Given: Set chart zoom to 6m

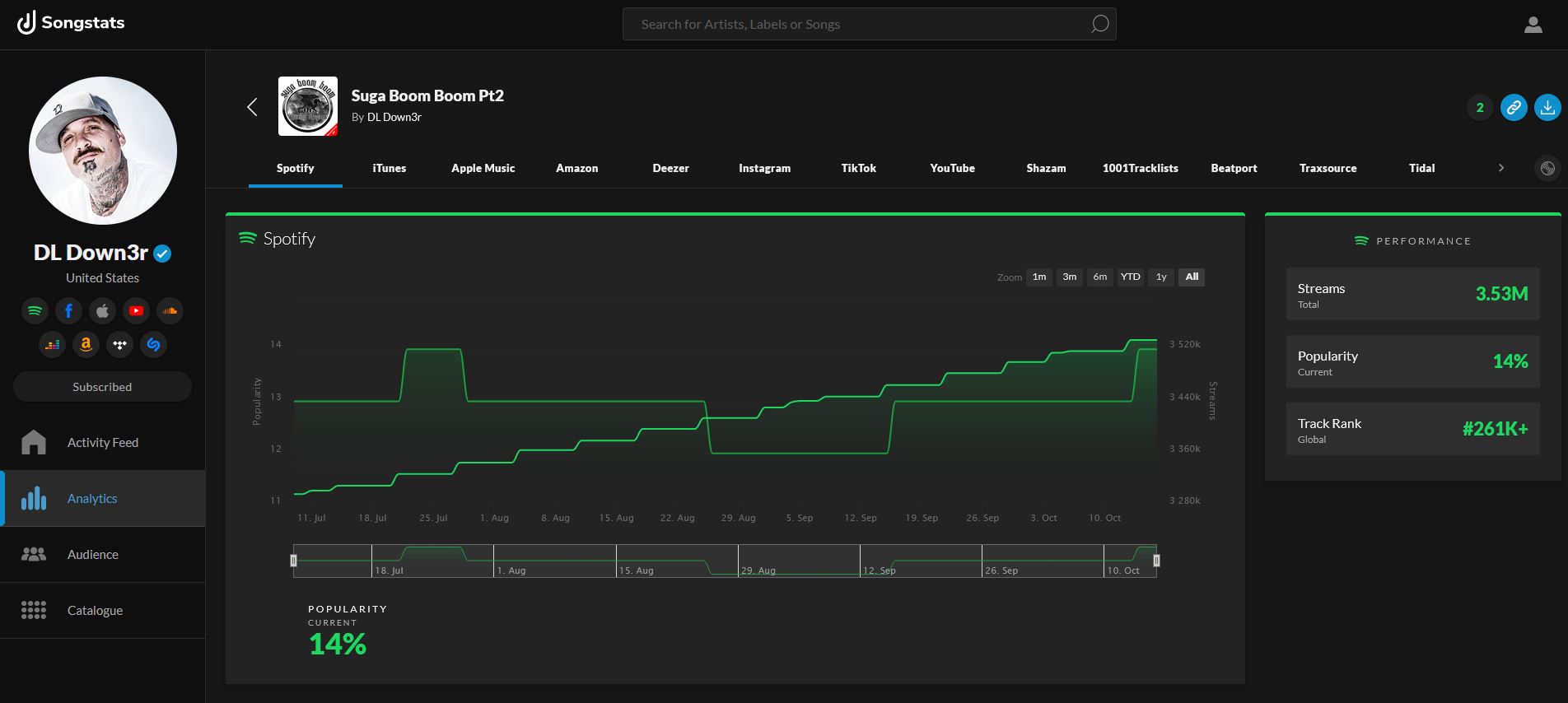Looking at the screenshot, I should tap(1100, 277).
